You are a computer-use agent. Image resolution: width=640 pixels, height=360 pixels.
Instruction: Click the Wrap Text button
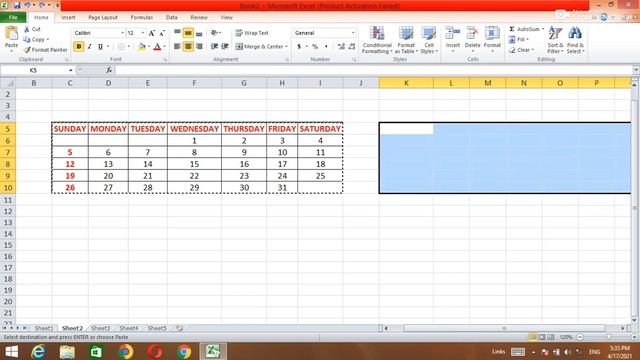pyautogui.click(x=252, y=33)
